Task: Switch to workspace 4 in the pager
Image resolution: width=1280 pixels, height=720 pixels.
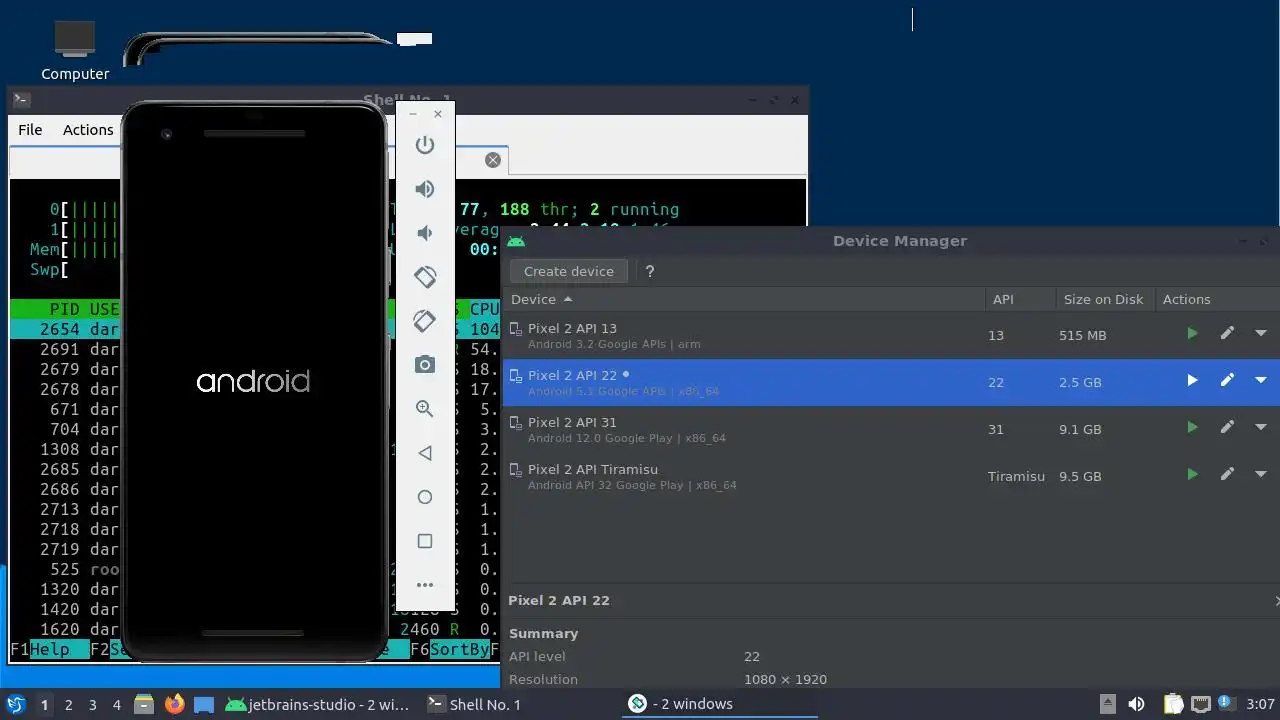Action: coord(116,704)
